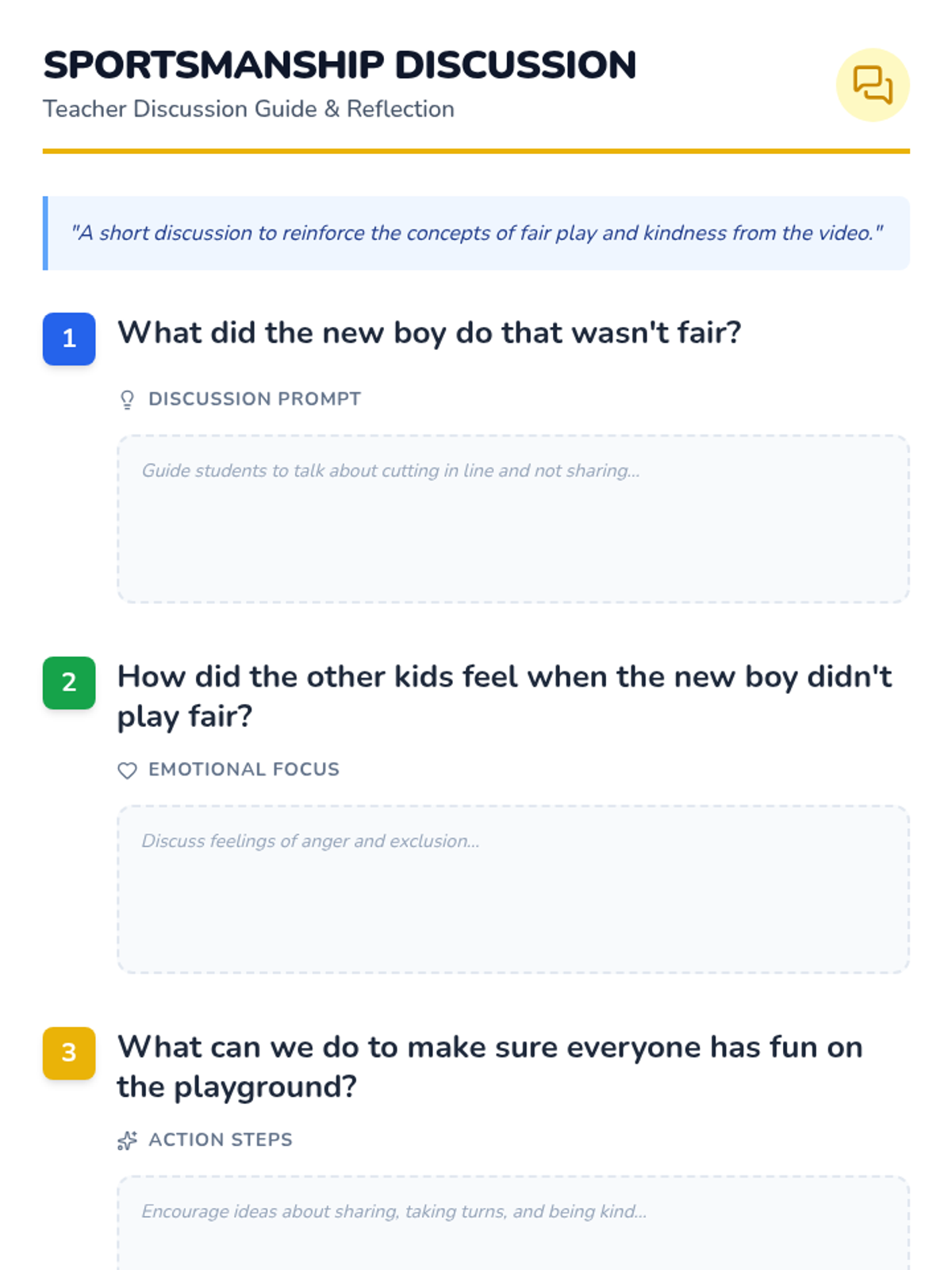
Task: Click the sparkles icon beside Action Steps
Action: [x=127, y=1141]
